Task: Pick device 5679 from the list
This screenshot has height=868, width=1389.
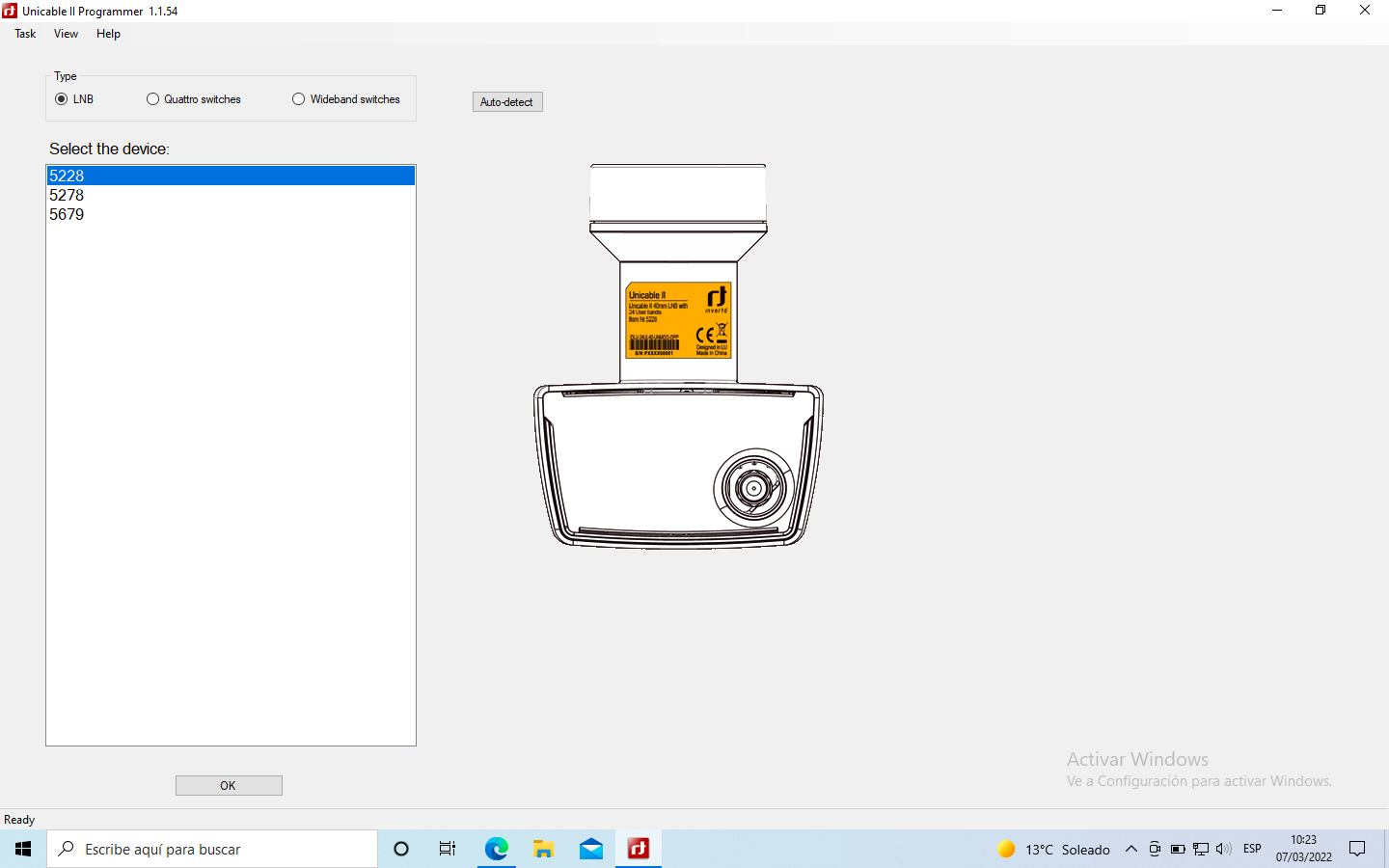Action: click(x=68, y=214)
